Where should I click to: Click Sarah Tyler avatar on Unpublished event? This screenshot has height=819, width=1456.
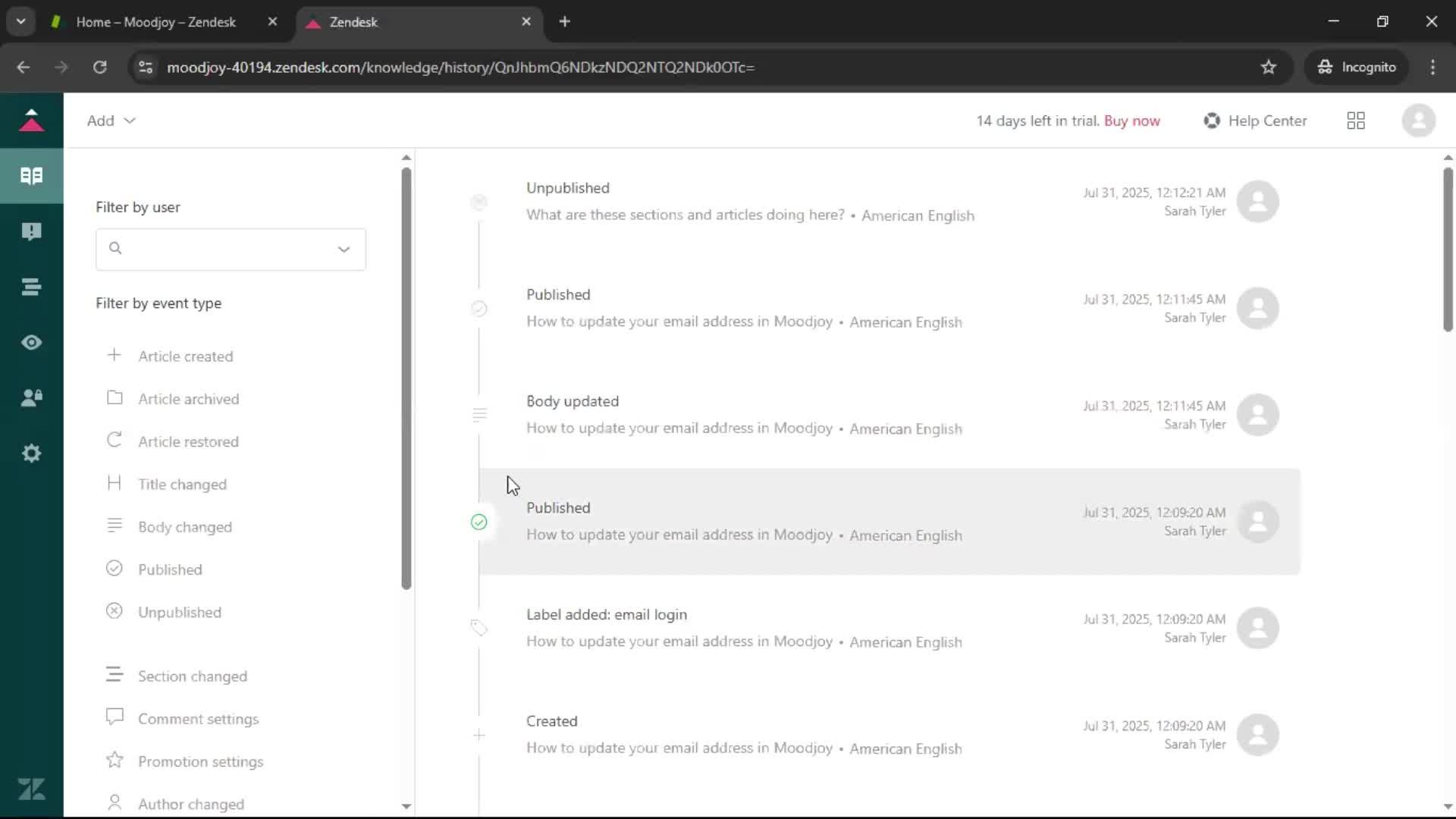(x=1258, y=202)
